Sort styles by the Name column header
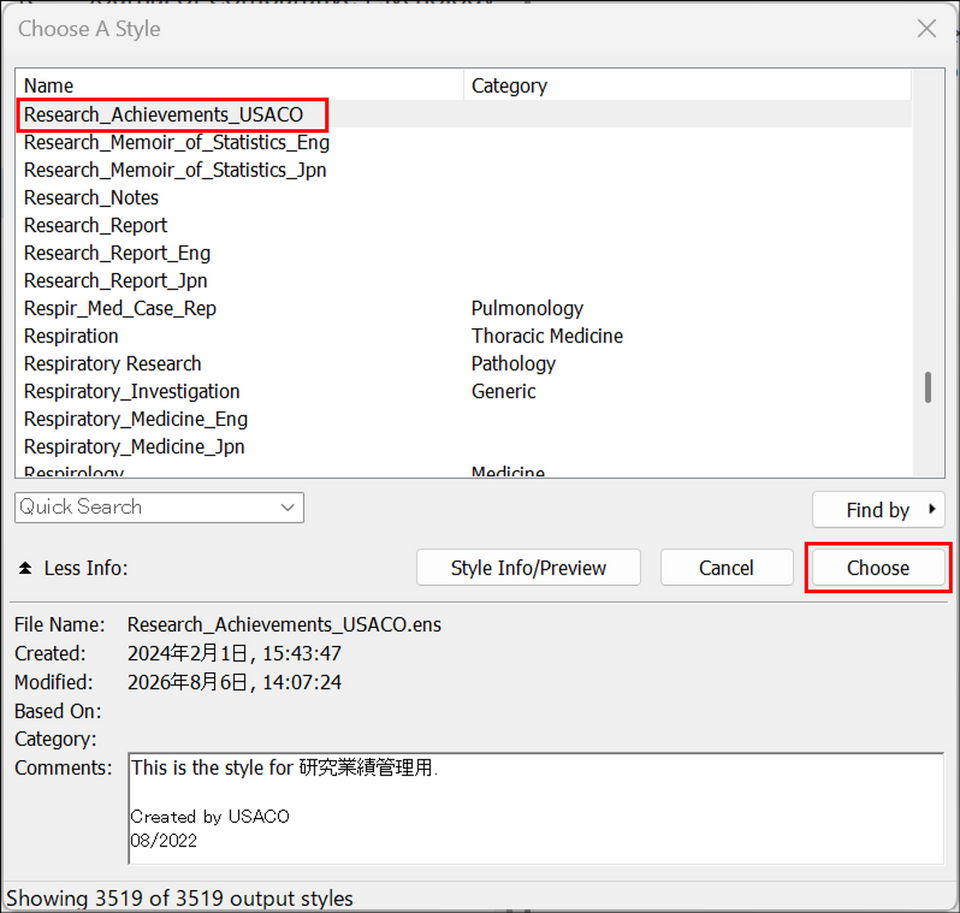Image resolution: width=960 pixels, height=913 pixels. (x=239, y=85)
